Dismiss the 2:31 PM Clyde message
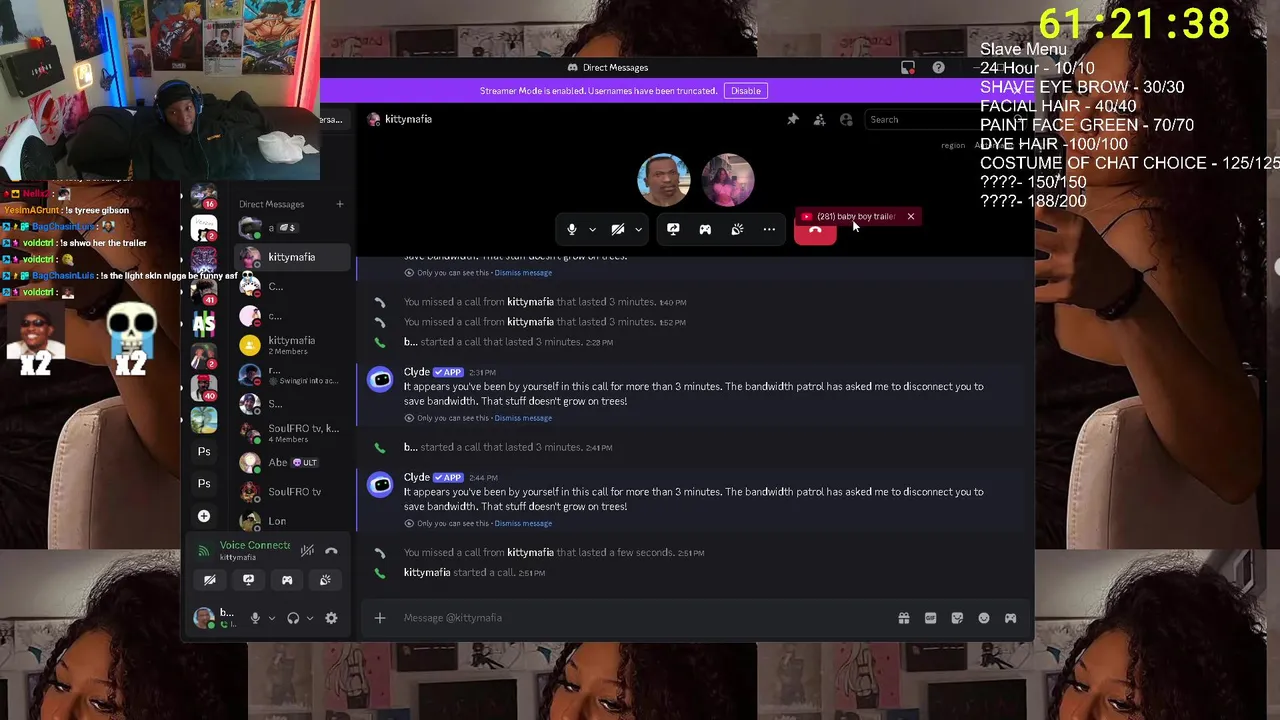Image resolution: width=1280 pixels, height=720 pixels. click(523, 418)
